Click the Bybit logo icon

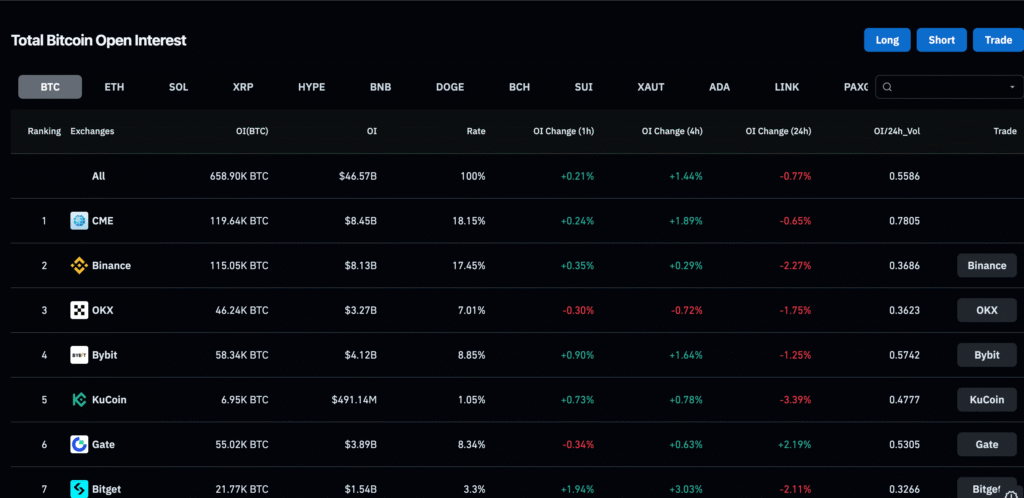79,355
